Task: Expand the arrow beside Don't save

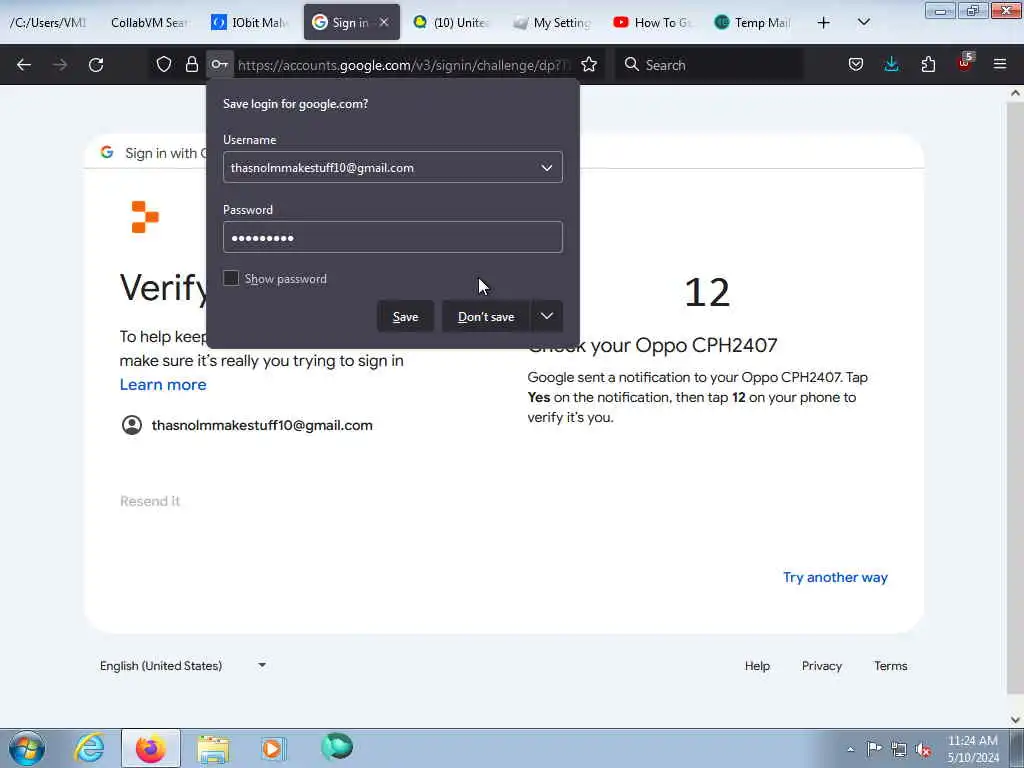Action: (547, 317)
